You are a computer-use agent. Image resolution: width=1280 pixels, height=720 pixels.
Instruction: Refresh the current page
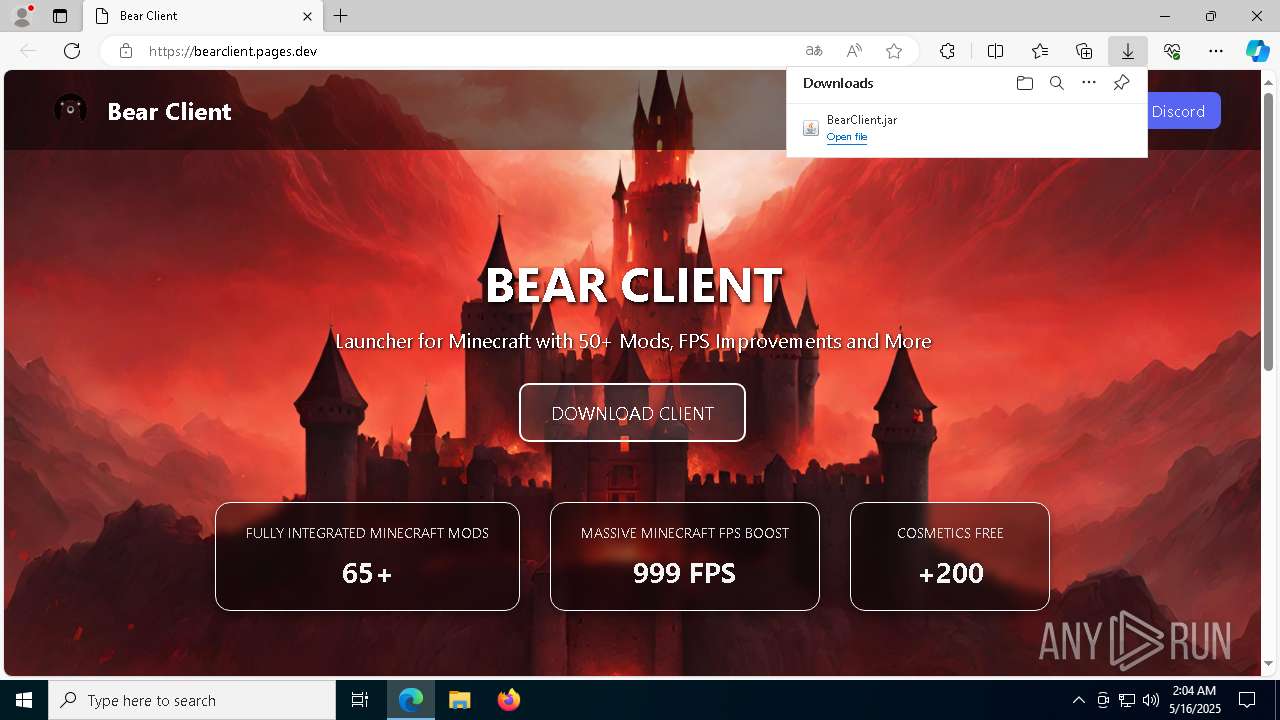point(72,51)
